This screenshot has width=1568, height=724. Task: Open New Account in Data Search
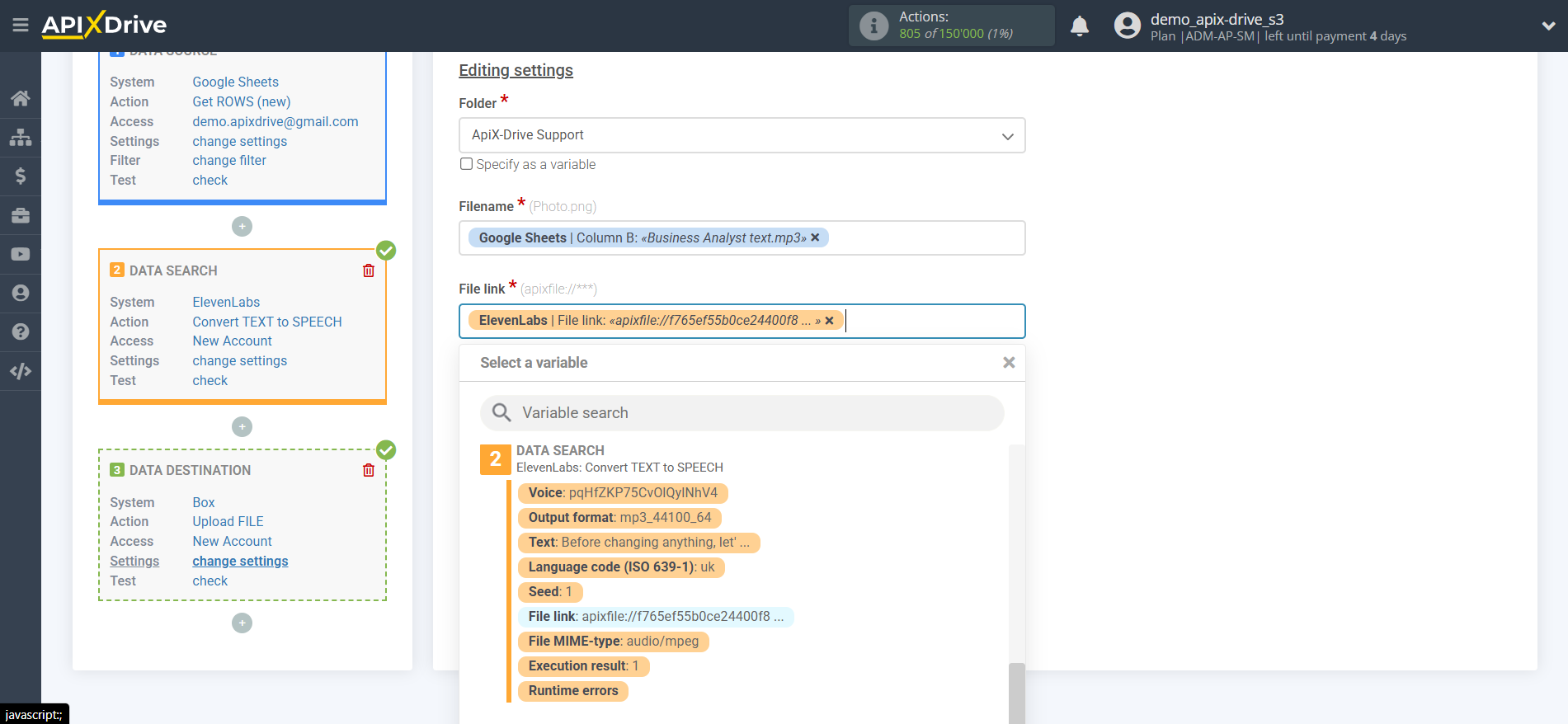coord(232,341)
